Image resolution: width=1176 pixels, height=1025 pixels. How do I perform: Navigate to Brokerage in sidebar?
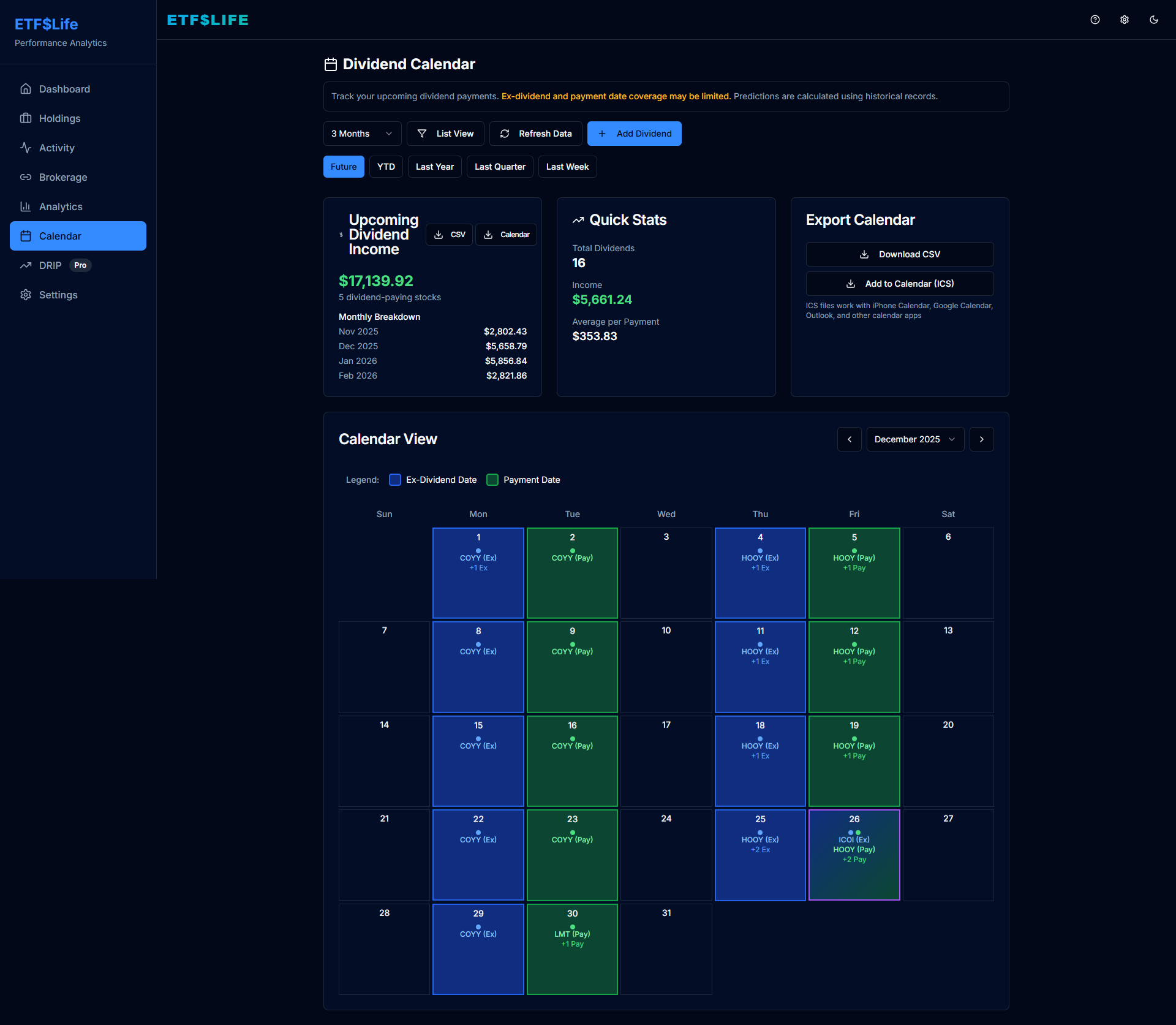62,177
